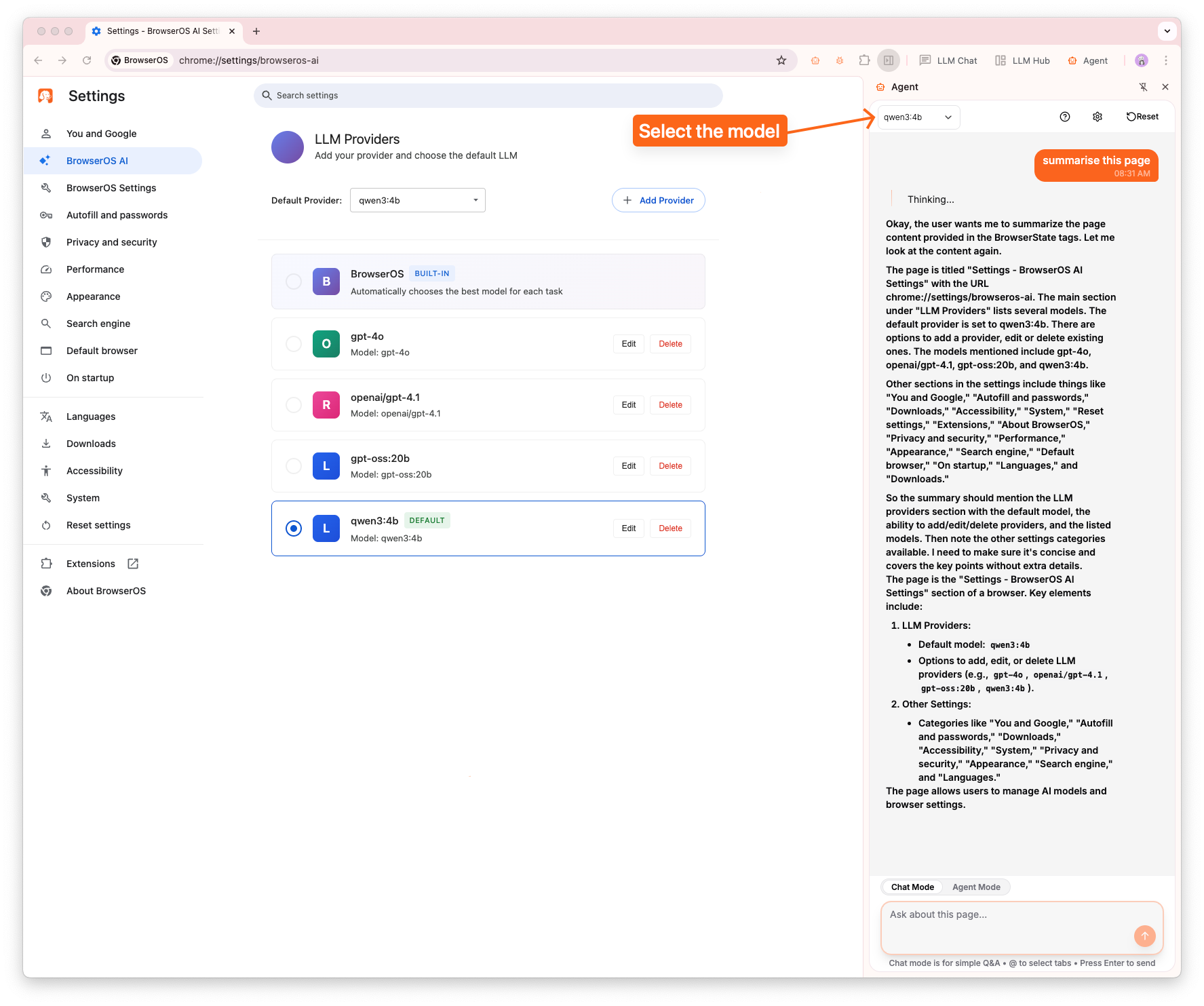Image resolution: width=1204 pixels, height=1006 pixels.
Task: Edit the gpt-oss:20b provider
Action: [629, 466]
